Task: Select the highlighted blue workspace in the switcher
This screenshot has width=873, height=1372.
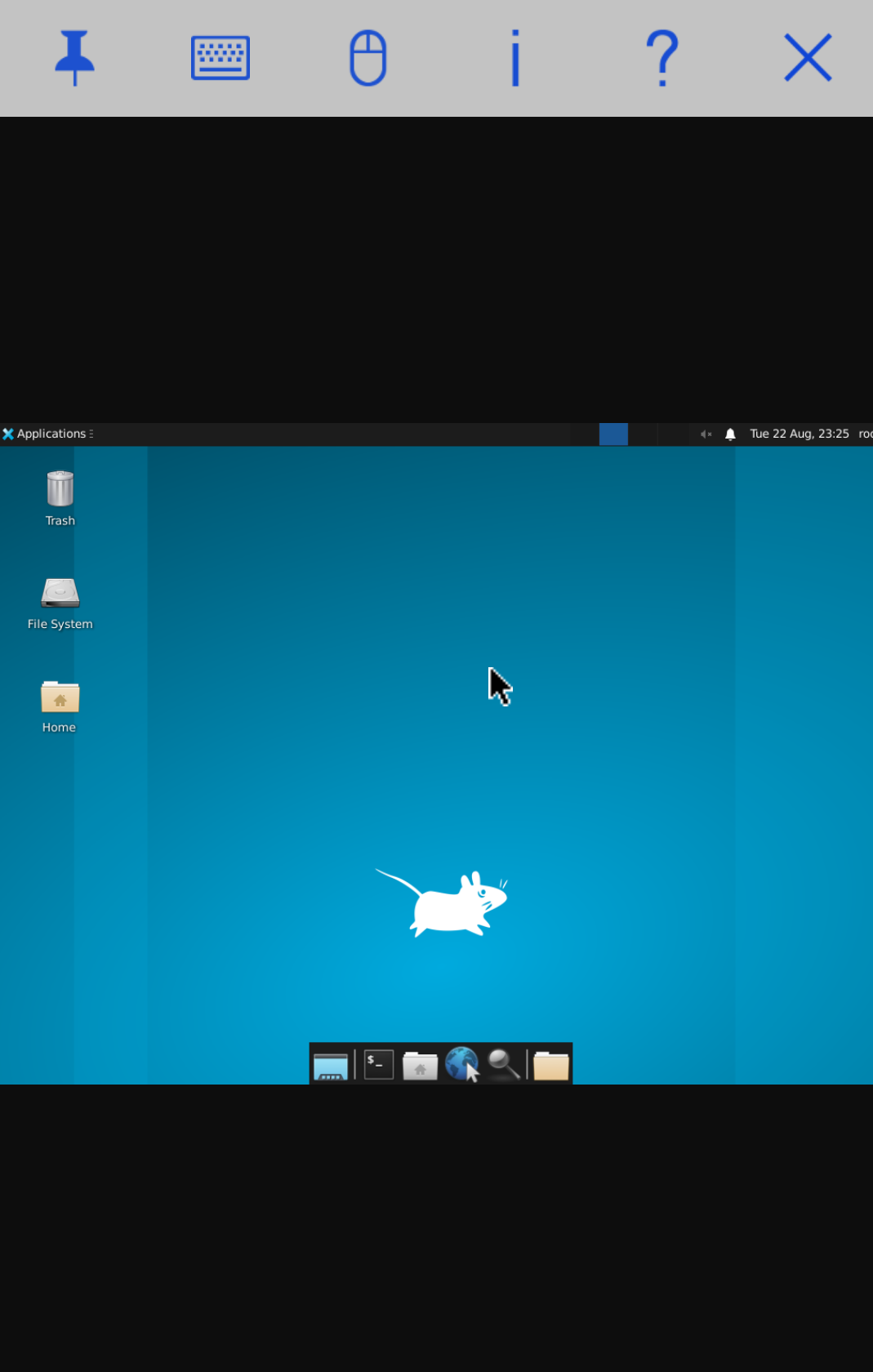Action: click(x=613, y=434)
